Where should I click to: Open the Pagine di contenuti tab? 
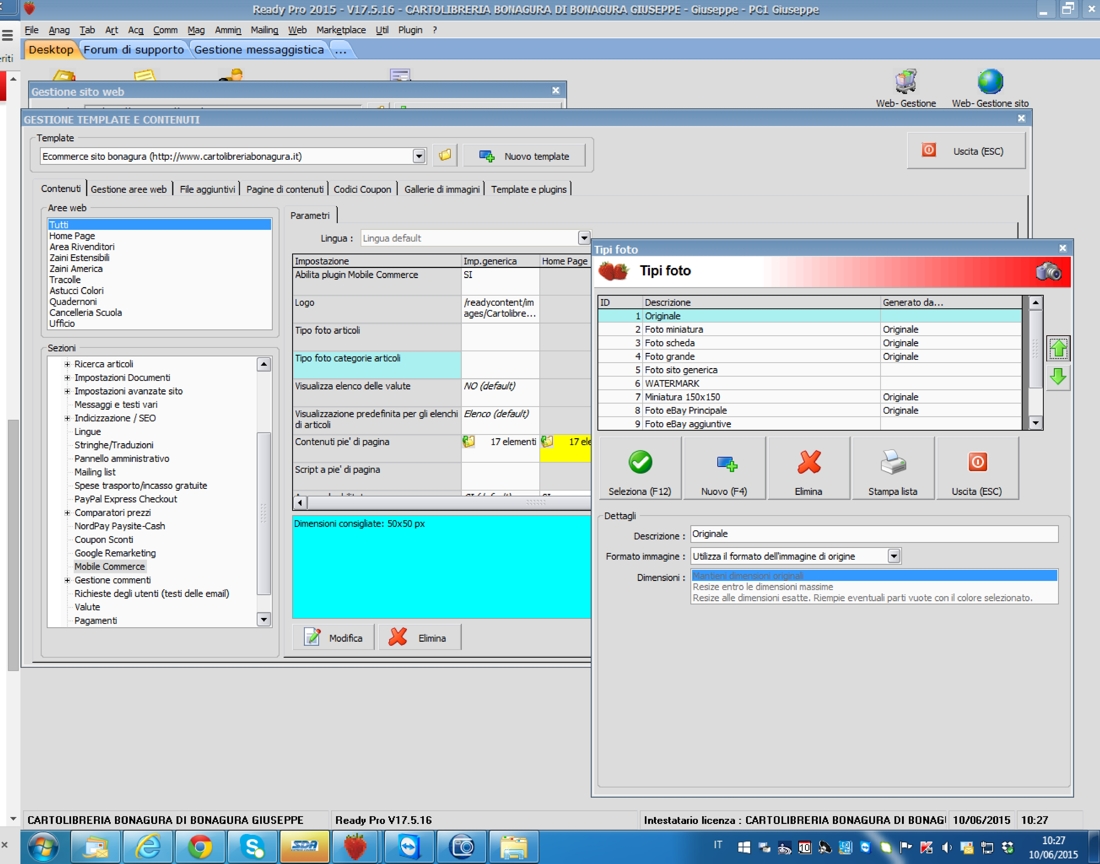click(285, 189)
